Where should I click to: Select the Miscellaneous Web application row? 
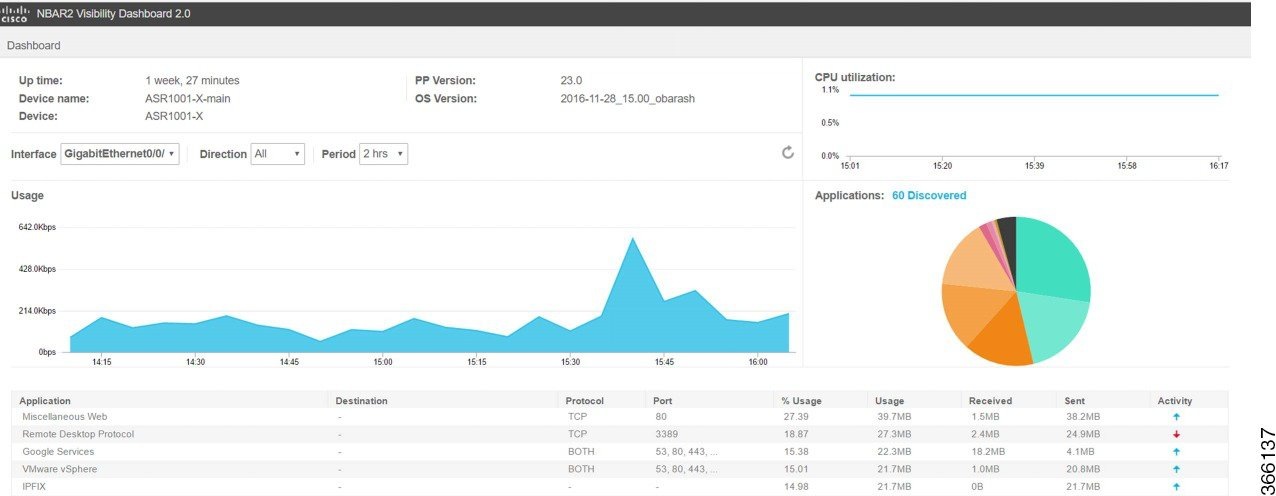(620, 416)
